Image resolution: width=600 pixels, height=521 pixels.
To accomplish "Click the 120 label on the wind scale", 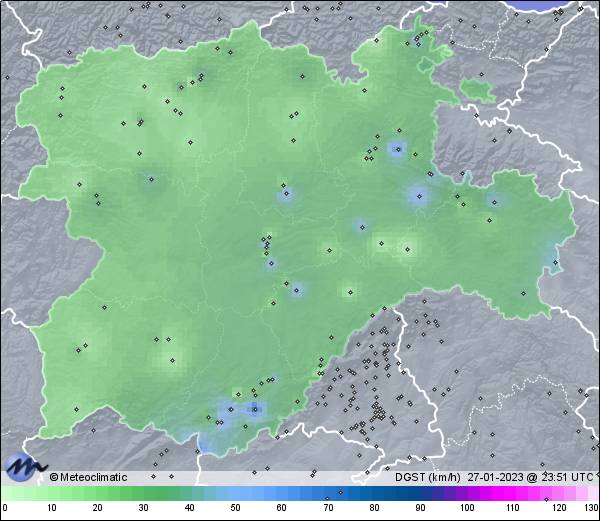I will [559, 508].
